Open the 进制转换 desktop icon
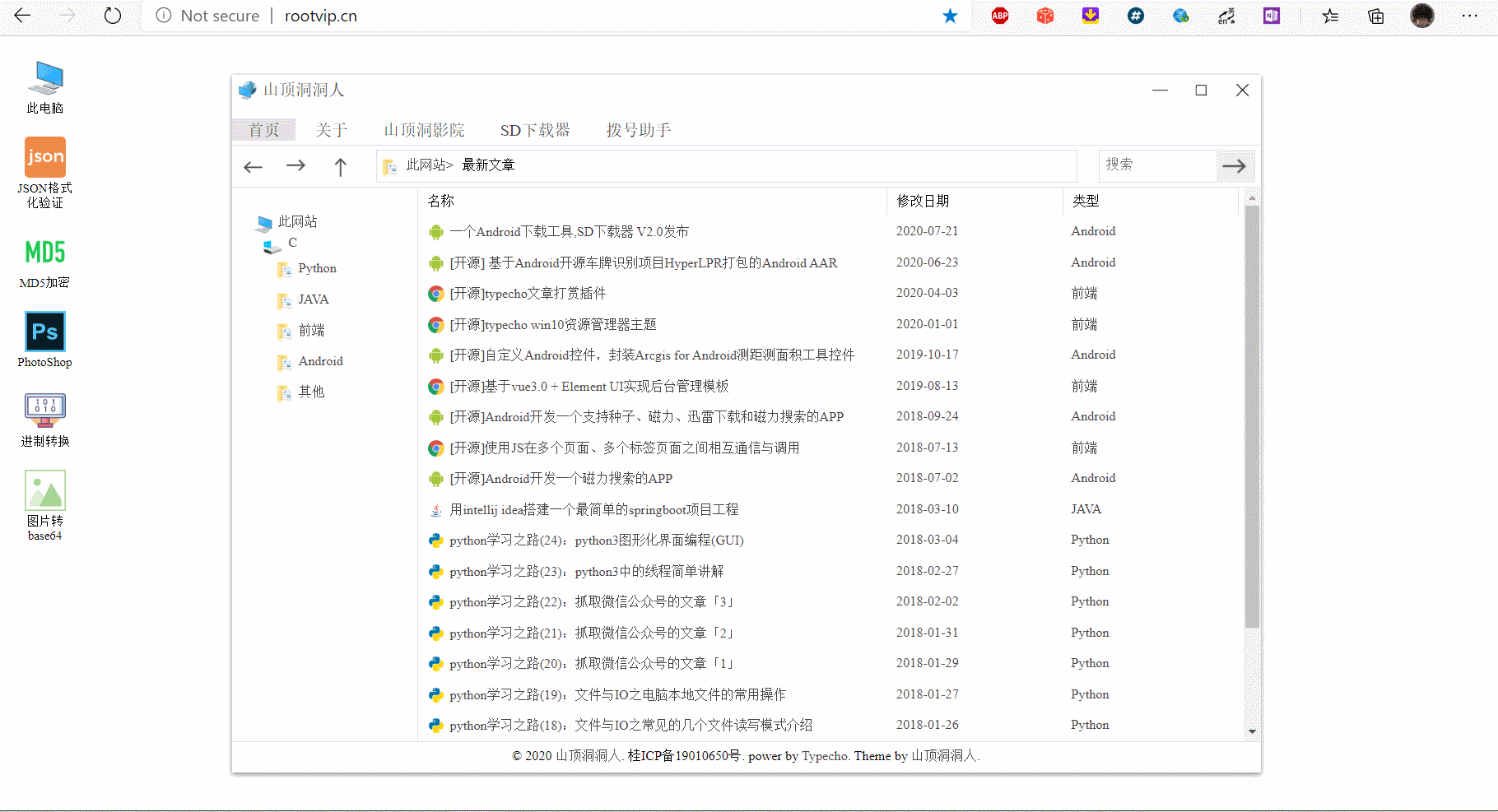This screenshot has height=812, width=1498. pyautogui.click(x=44, y=411)
